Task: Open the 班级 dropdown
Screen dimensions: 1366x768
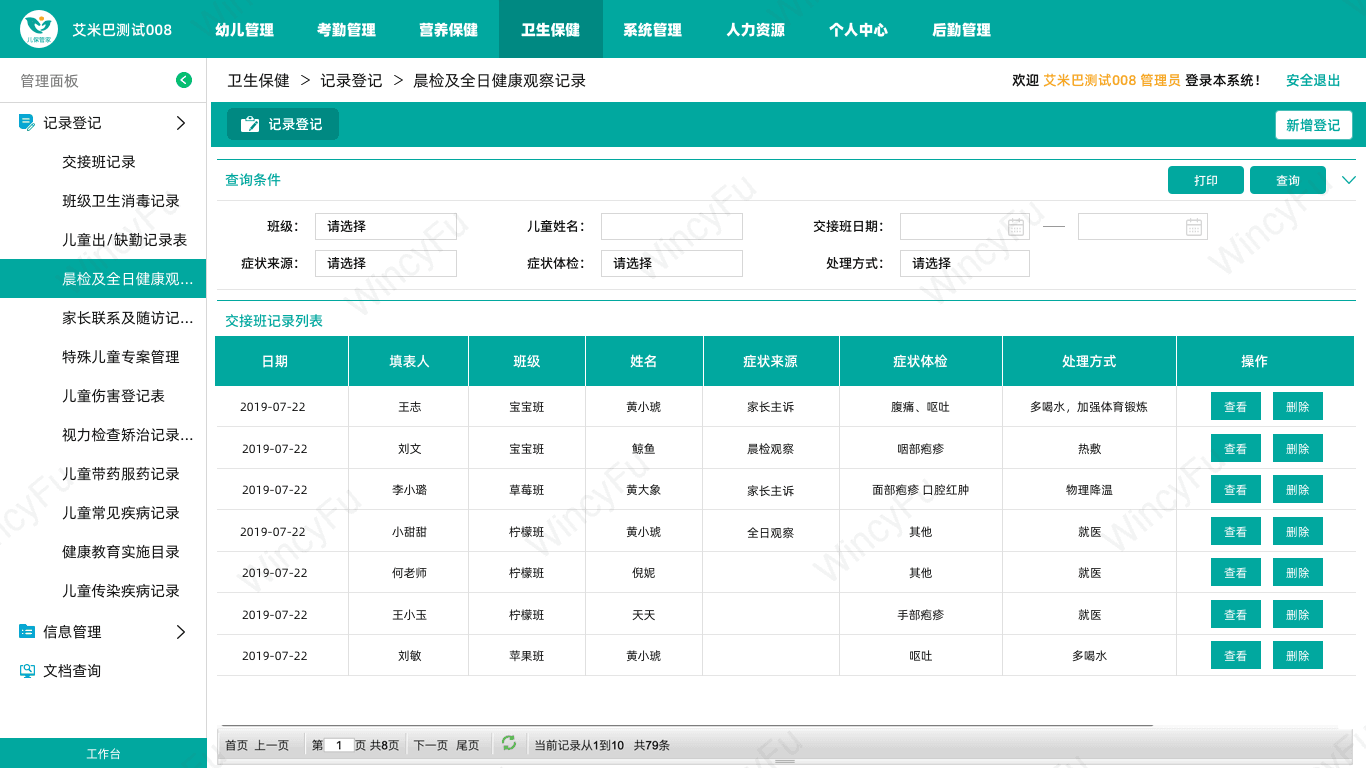Action: point(386,226)
